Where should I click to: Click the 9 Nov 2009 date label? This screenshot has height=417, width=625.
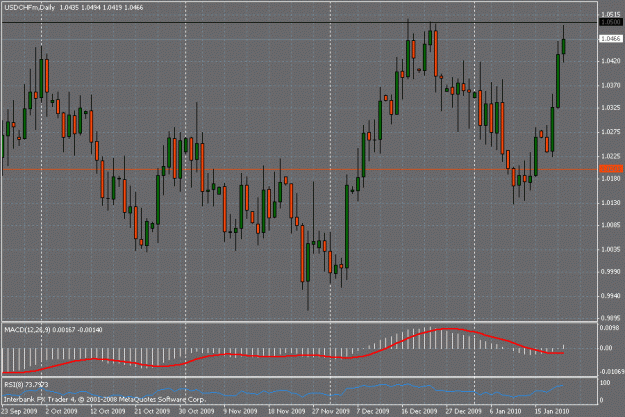tap(240, 411)
